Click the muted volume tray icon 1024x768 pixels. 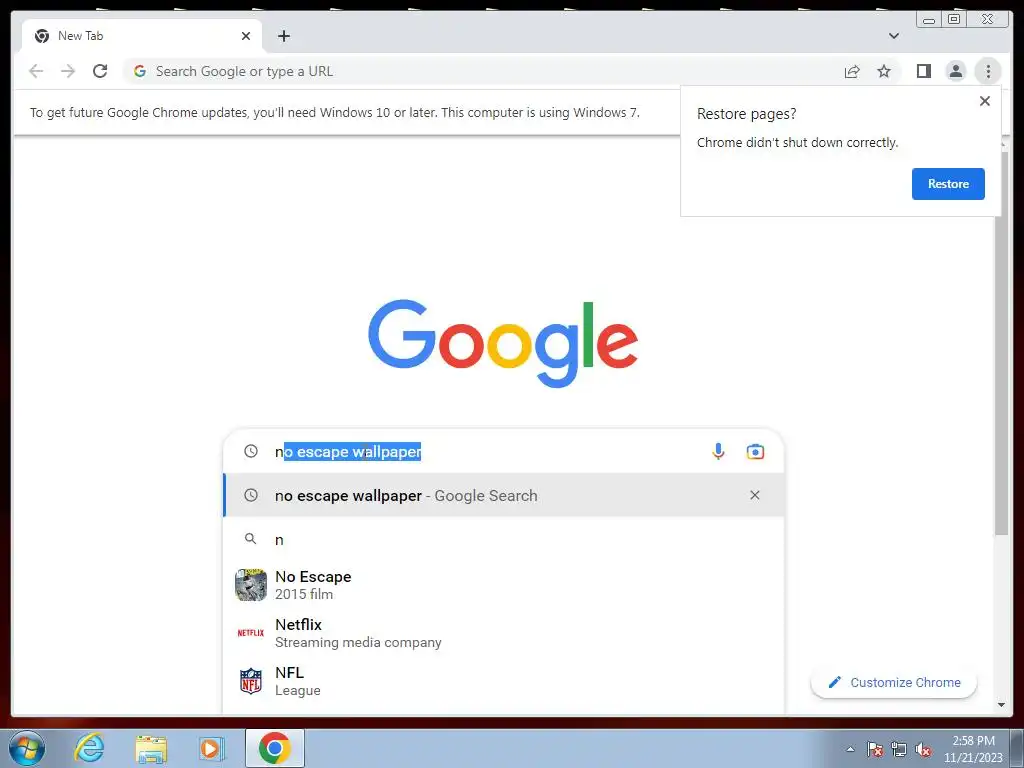923,749
